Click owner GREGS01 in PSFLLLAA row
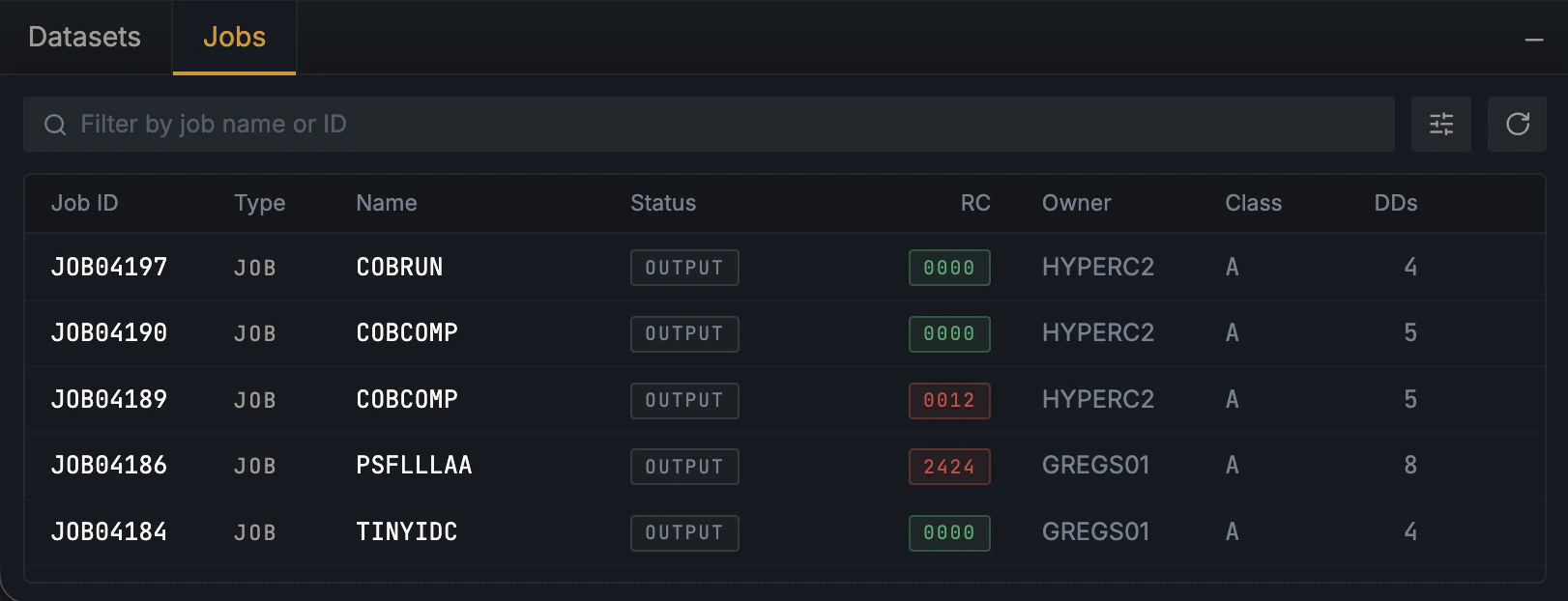The height and width of the screenshot is (601, 1568). point(1095,466)
